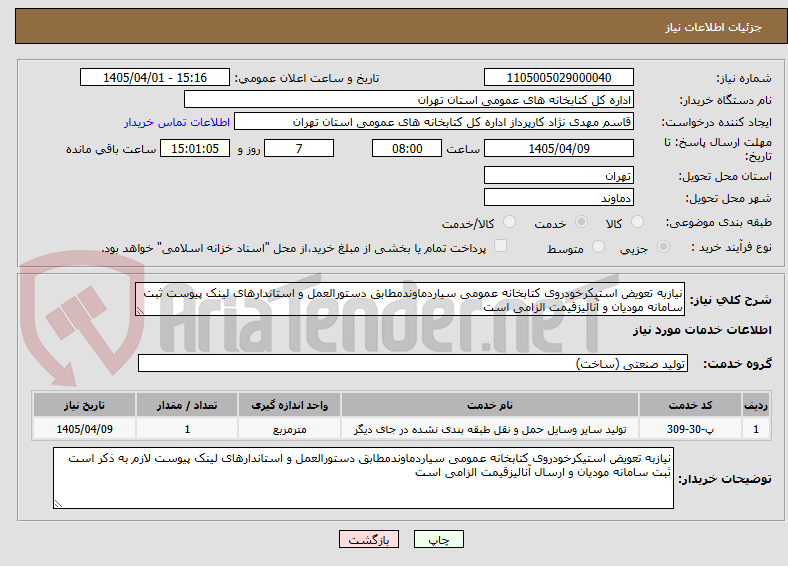Select the کالا/خدمت radio button
This screenshot has width=788, height=566.
coord(509,222)
